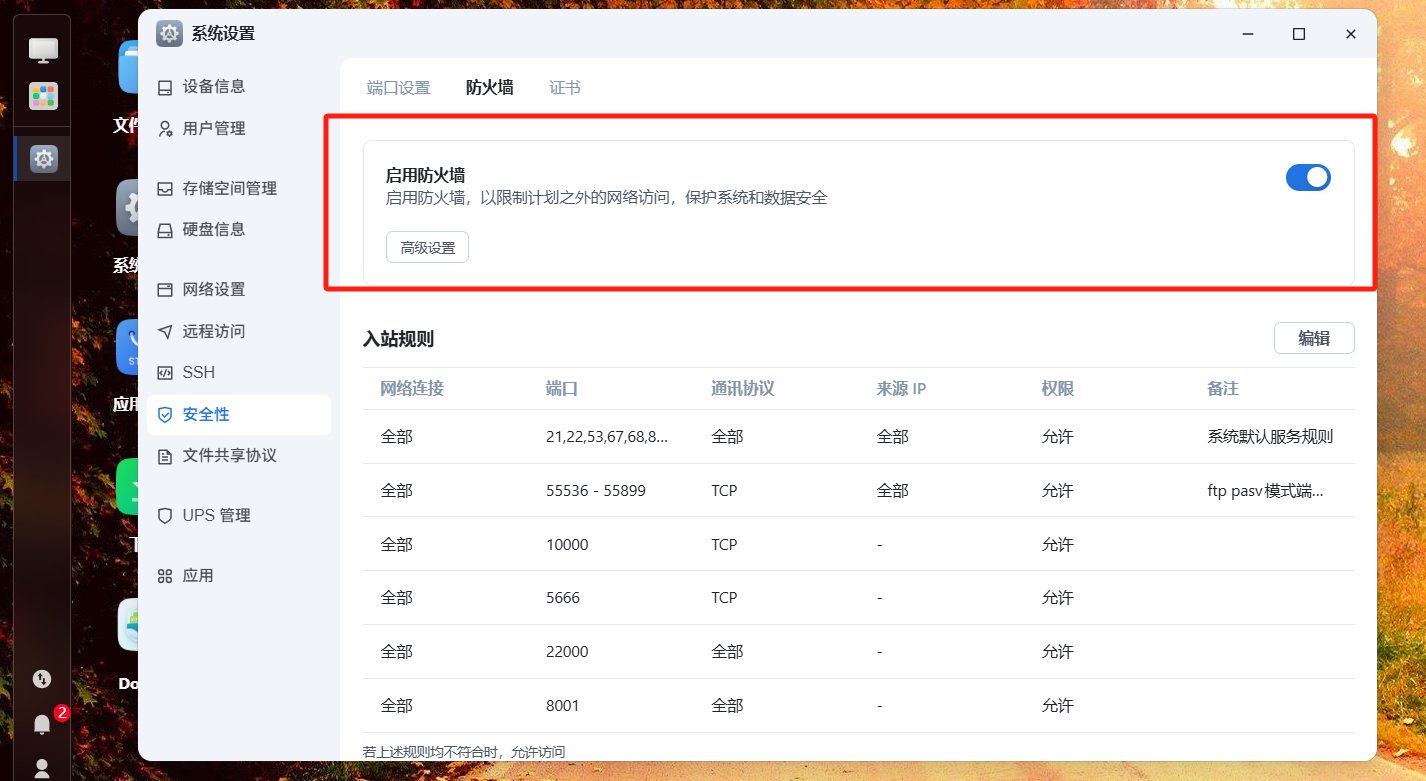
Task: Click 全部 protocol in the 22000 row
Action: tap(727, 652)
